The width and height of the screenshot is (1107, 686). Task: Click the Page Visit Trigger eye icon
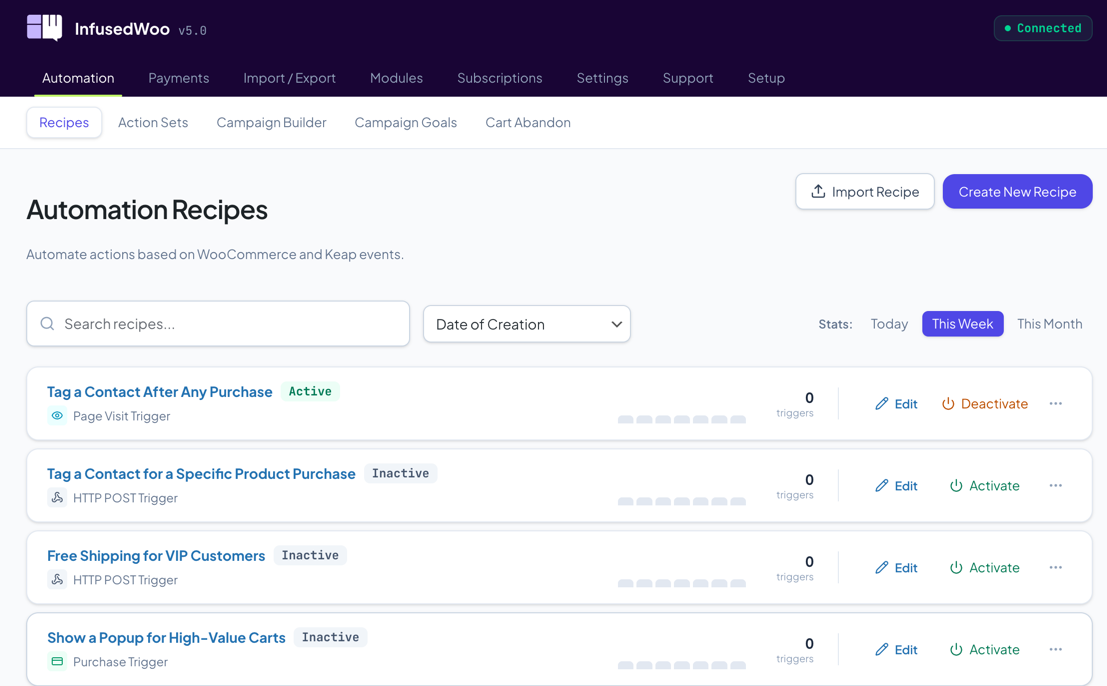point(57,415)
